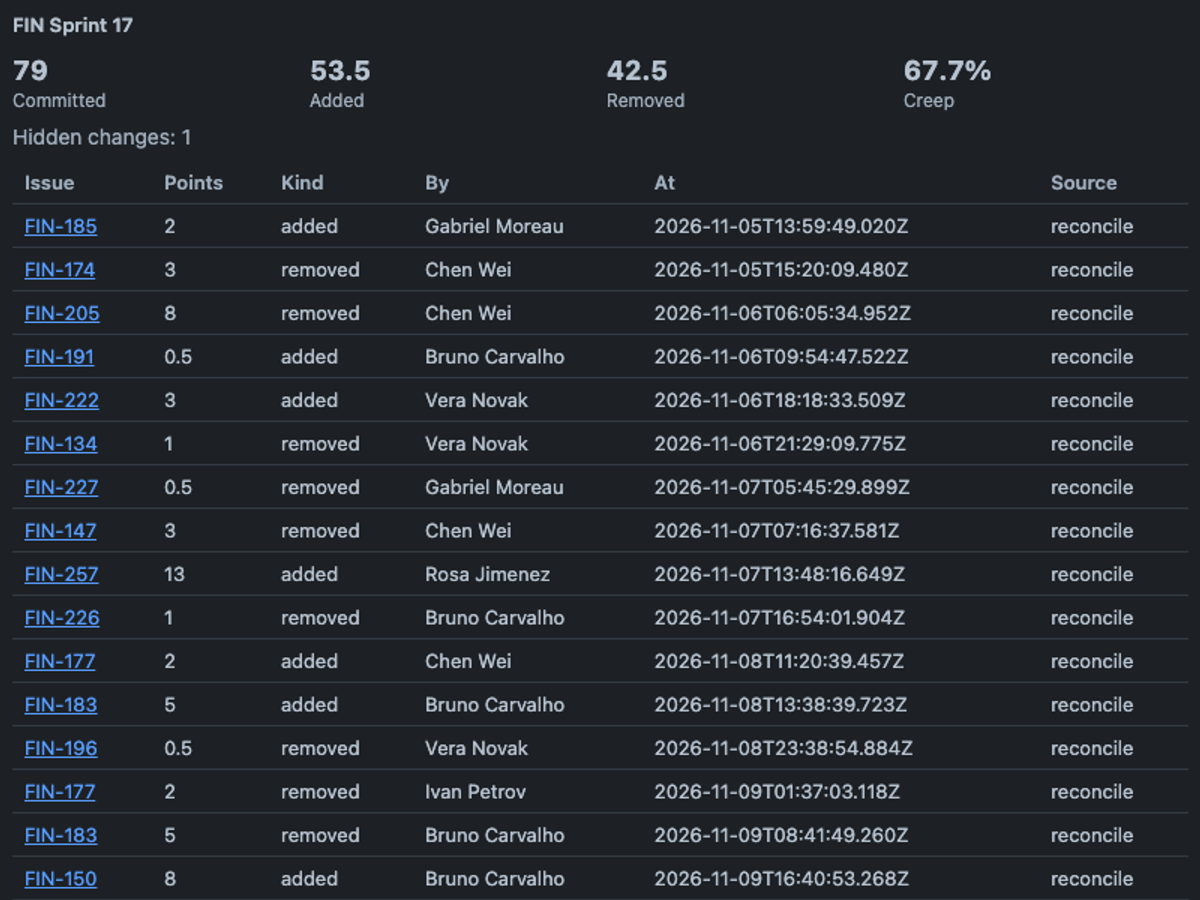The height and width of the screenshot is (900, 1200).
Task: Click the By column header
Action: point(437,183)
